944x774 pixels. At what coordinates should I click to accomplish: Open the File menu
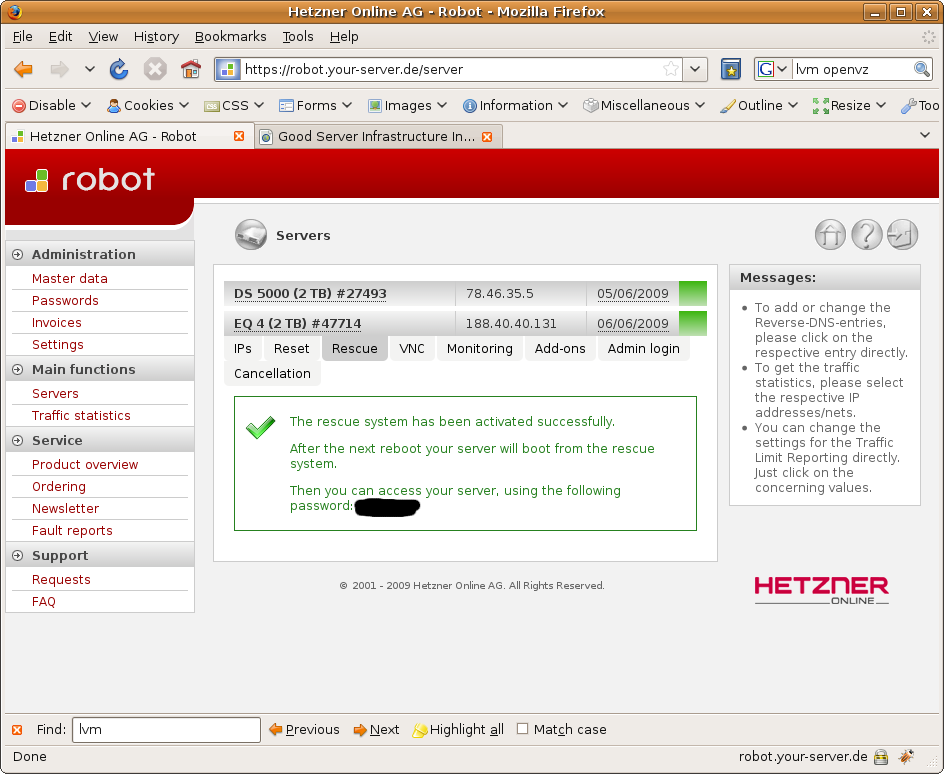point(22,37)
